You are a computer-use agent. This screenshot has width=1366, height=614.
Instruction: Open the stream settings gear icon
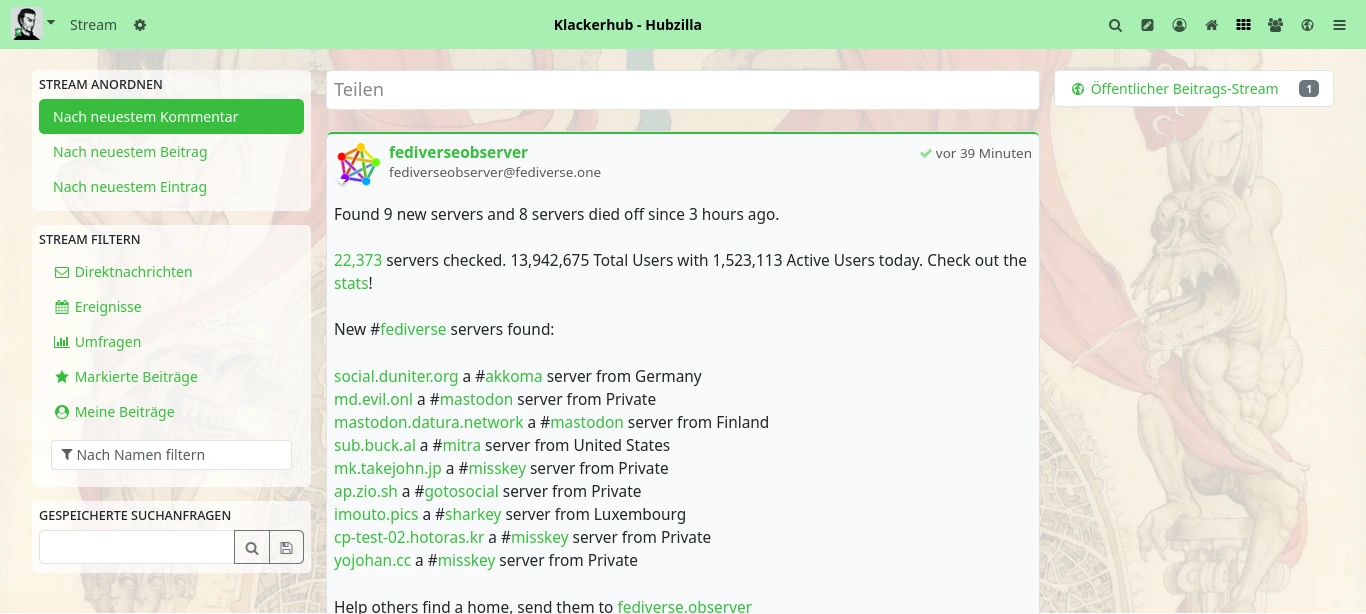(x=140, y=25)
